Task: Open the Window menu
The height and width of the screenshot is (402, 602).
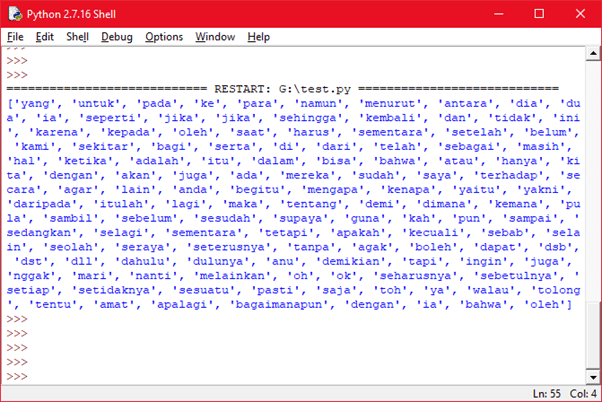Action: point(215,37)
